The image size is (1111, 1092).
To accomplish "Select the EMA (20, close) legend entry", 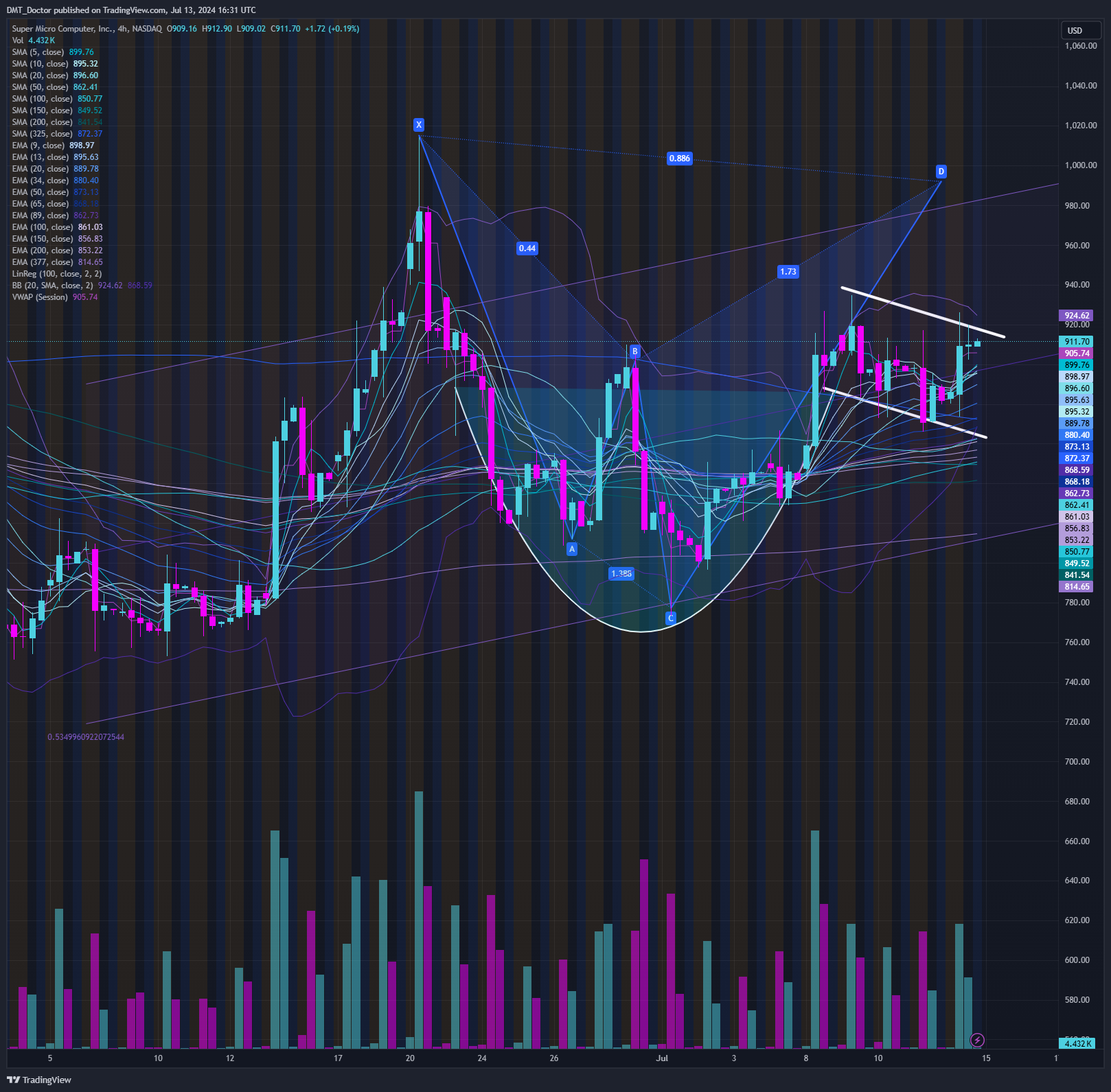I will pos(55,169).
